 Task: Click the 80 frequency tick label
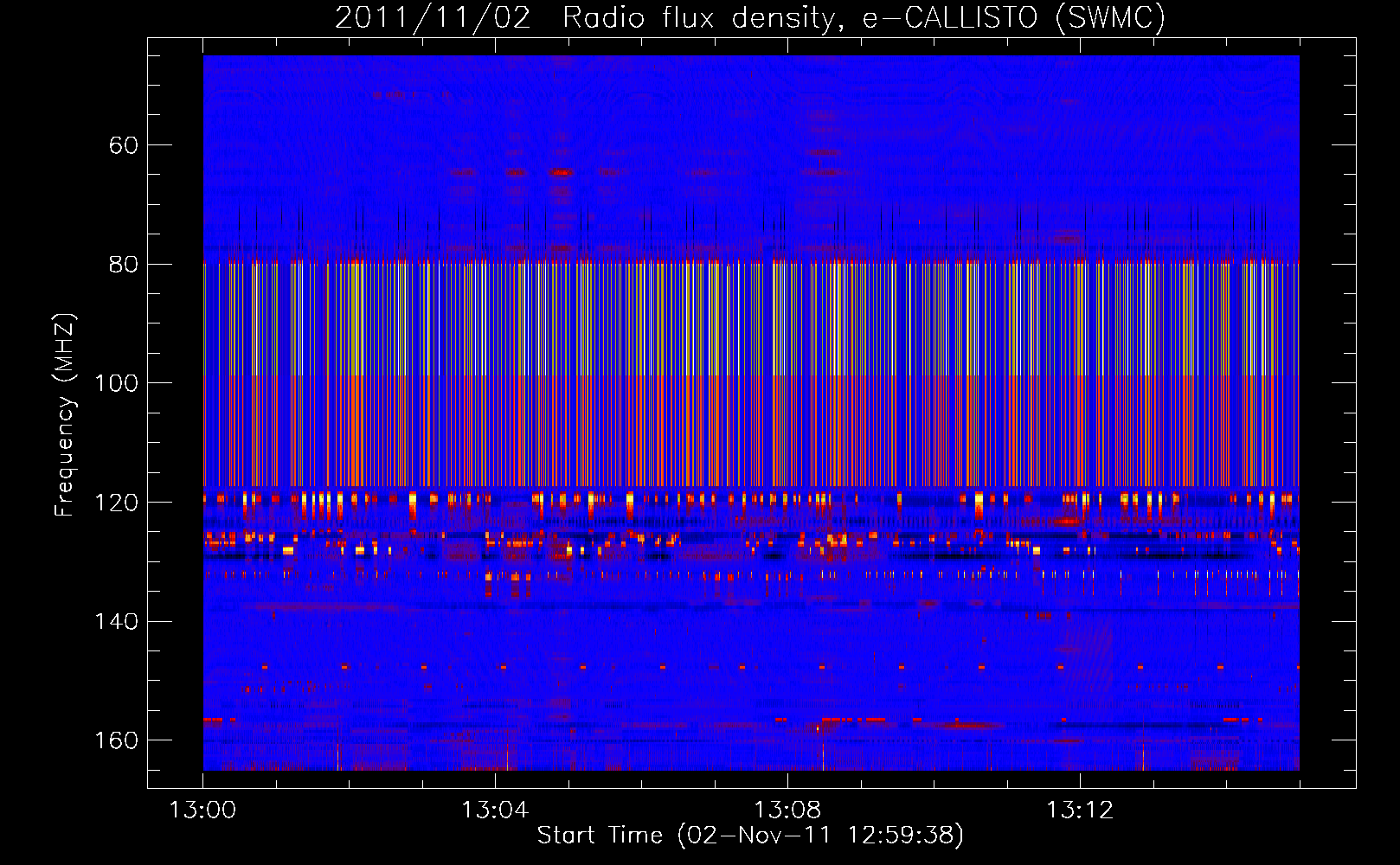[124, 265]
